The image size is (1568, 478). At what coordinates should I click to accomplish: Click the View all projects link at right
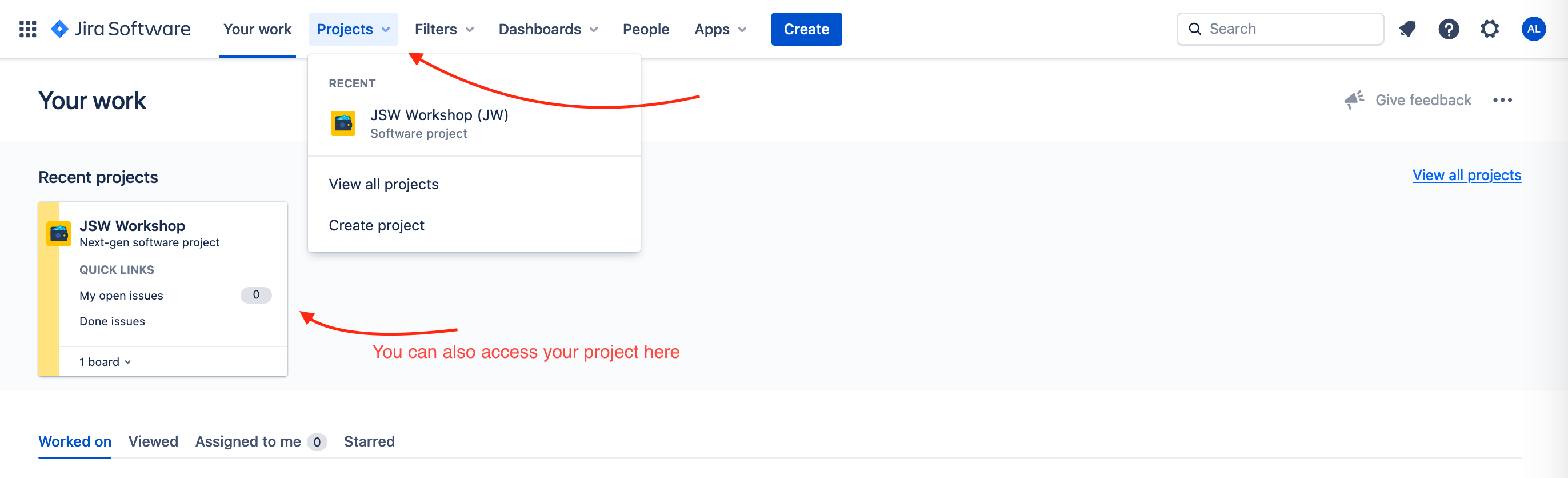click(x=1466, y=176)
